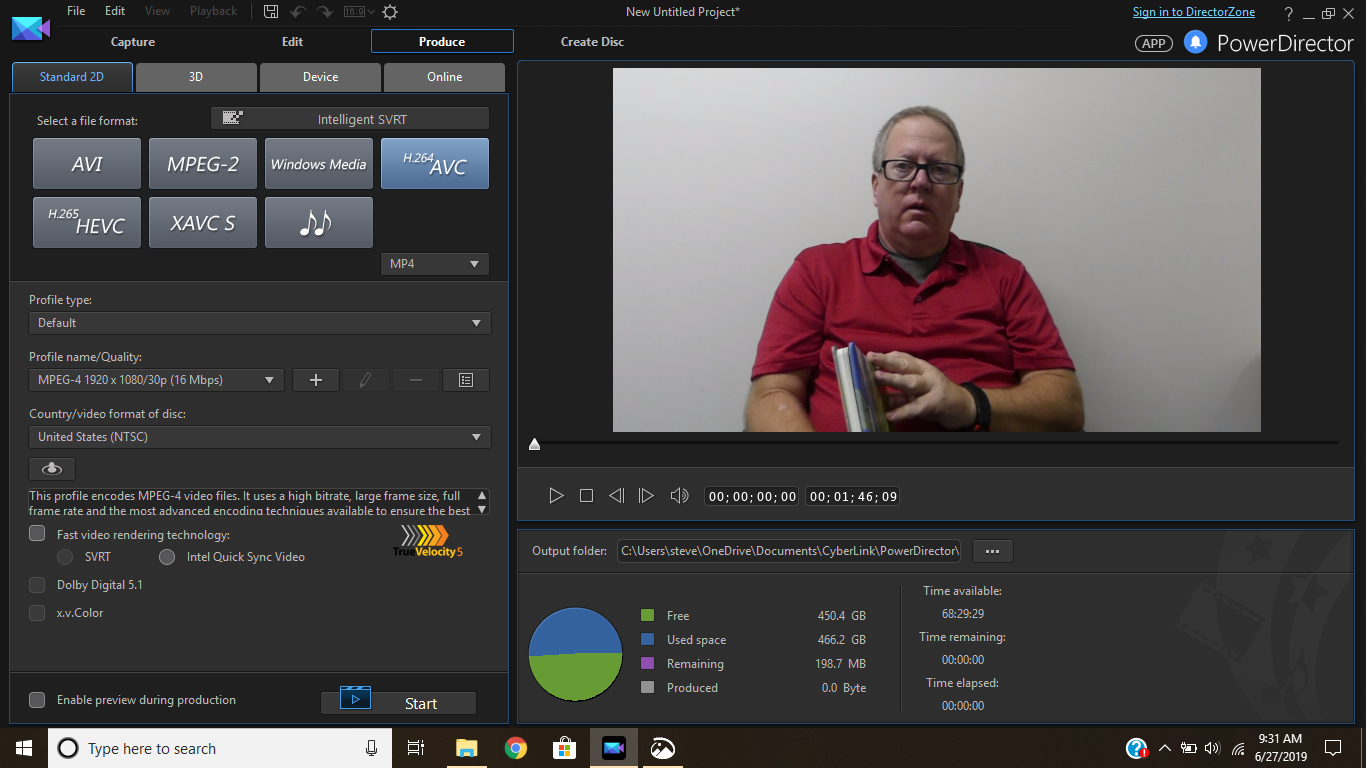Image resolution: width=1366 pixels, height=768 pixels.
Task: Click the preview volume speaker icon
Action: tap(679, 496)
